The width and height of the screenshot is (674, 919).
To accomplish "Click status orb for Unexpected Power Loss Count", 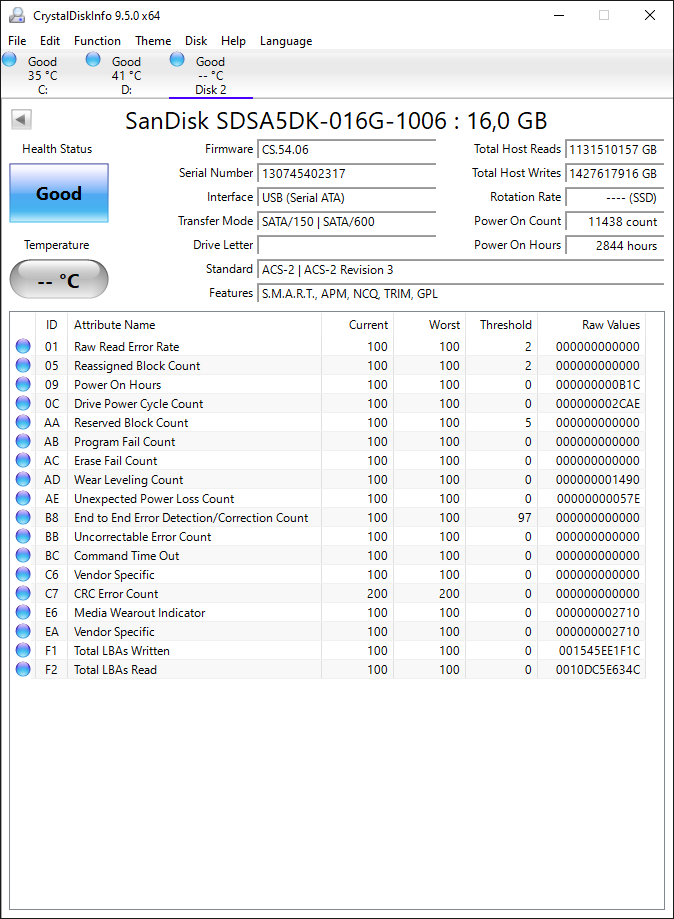I will click(x=23, y=498).
